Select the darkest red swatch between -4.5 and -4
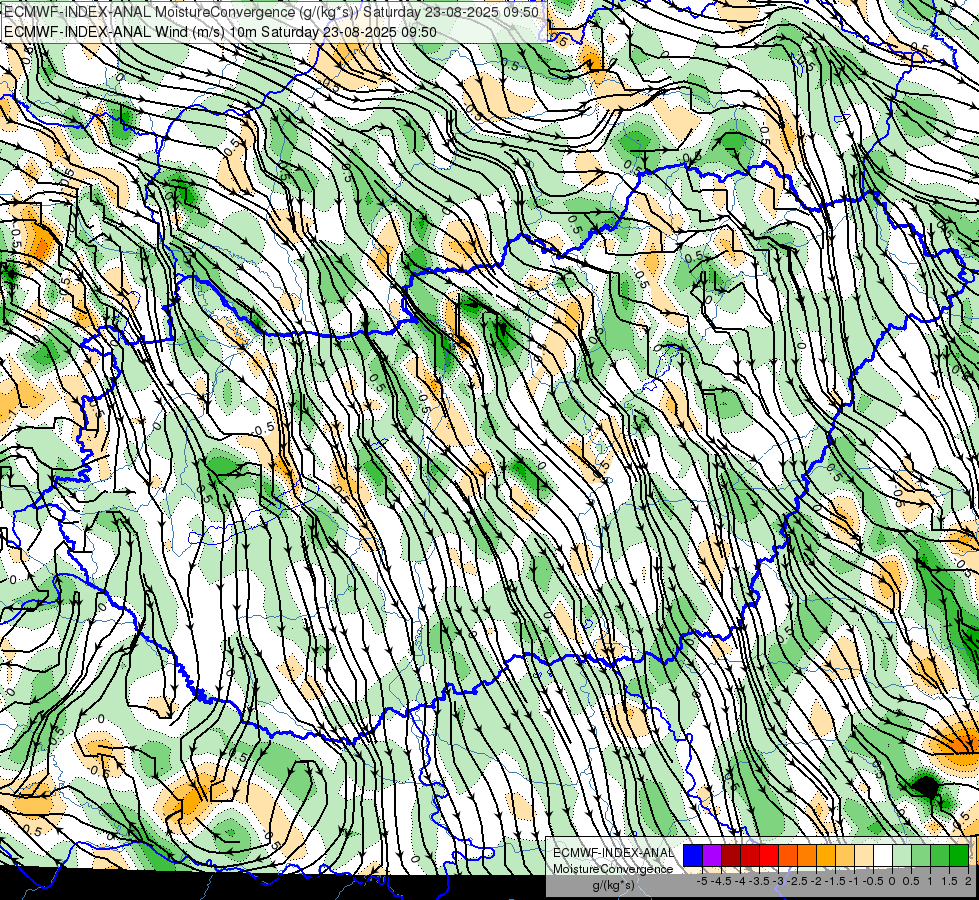979x900 pixels. pos(731,855)
